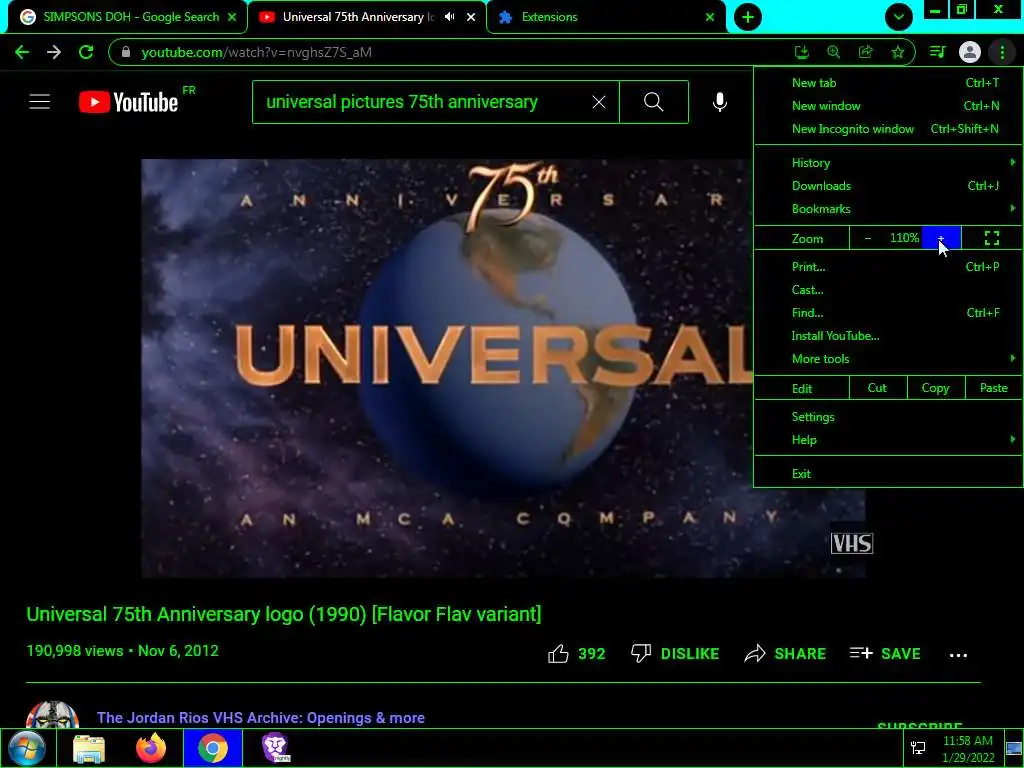Click the channel avatar image
Viewport: 1024px width, 768px height.
tap(52, 714)
